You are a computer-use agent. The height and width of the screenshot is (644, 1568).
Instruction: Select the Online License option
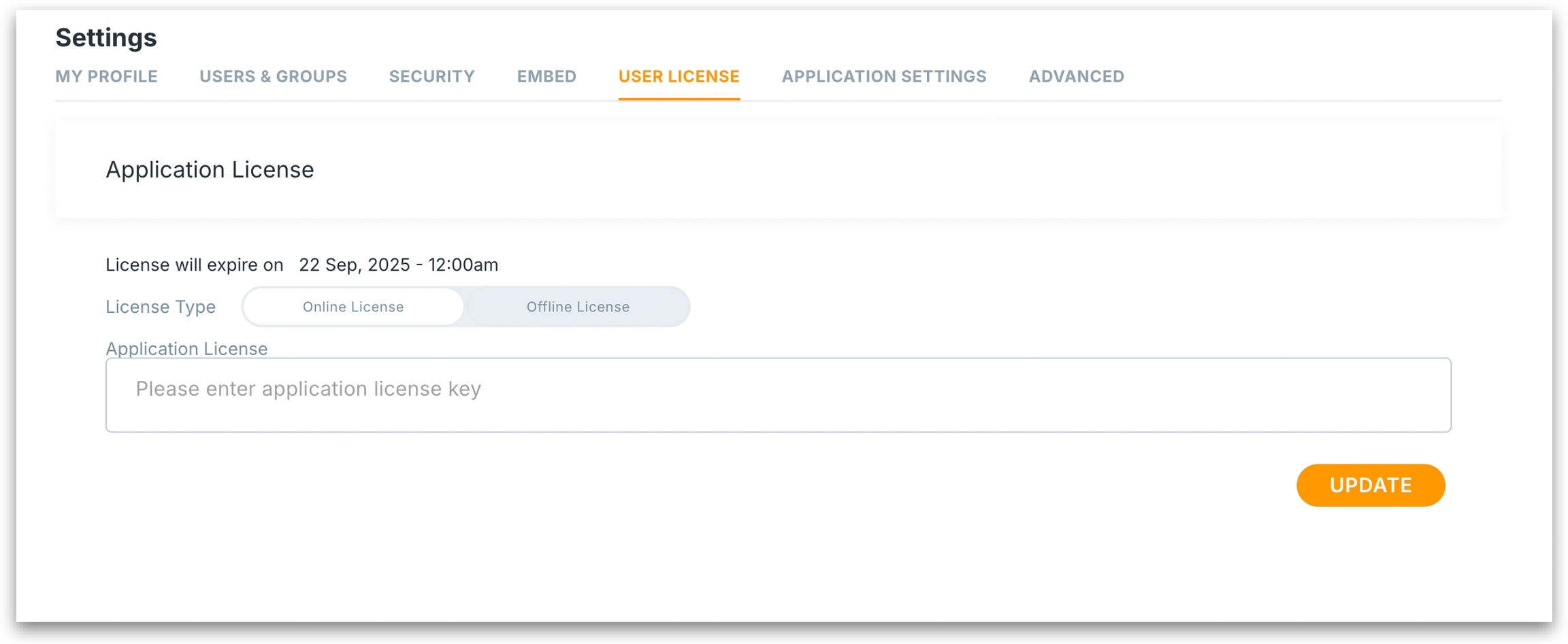click(x=353, y=307)
